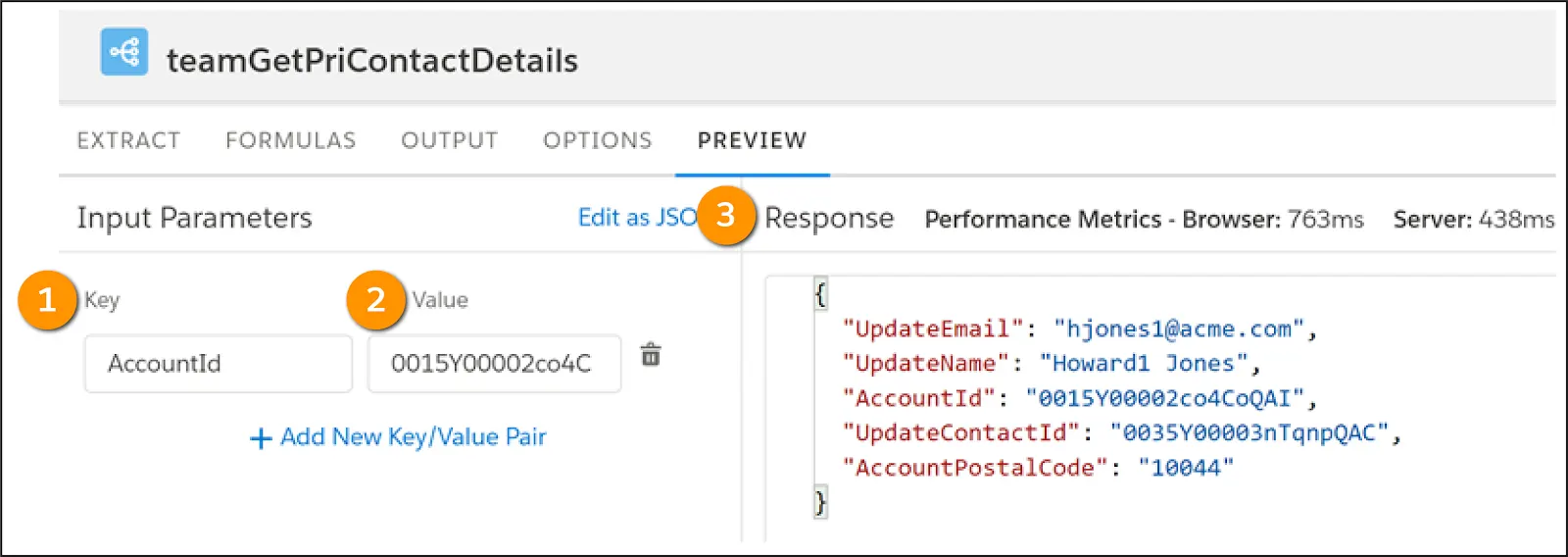
Task: Click the UpdateContactId response line
Action: click(x=1121, y=432)
